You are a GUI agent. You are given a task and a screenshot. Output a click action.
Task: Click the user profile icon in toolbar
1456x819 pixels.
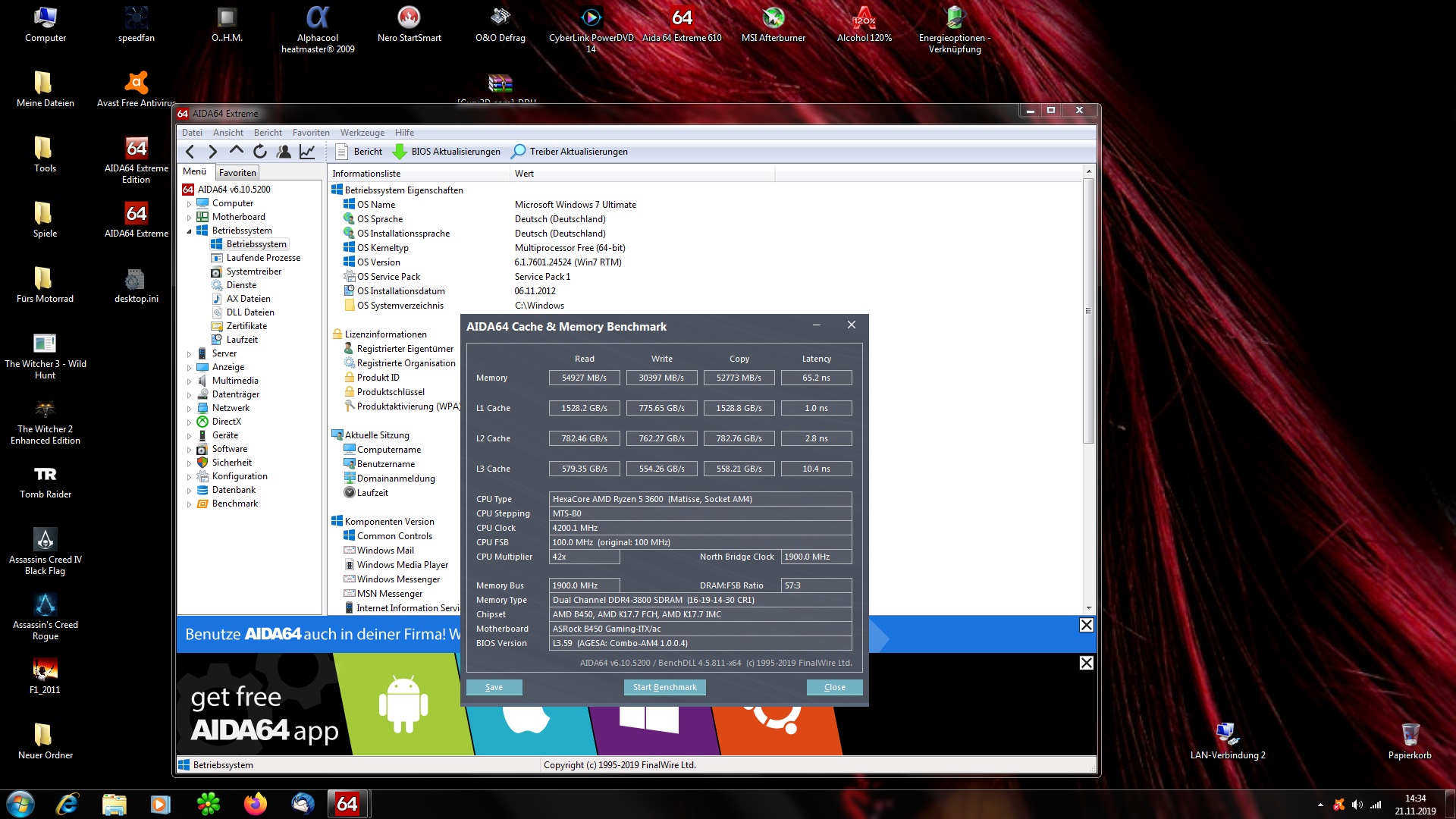click(284, 152)
